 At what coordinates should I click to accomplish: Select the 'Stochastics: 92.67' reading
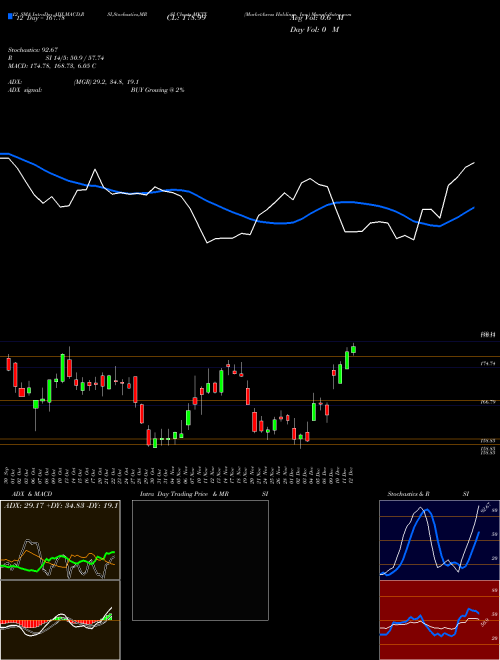click(32, 50)
